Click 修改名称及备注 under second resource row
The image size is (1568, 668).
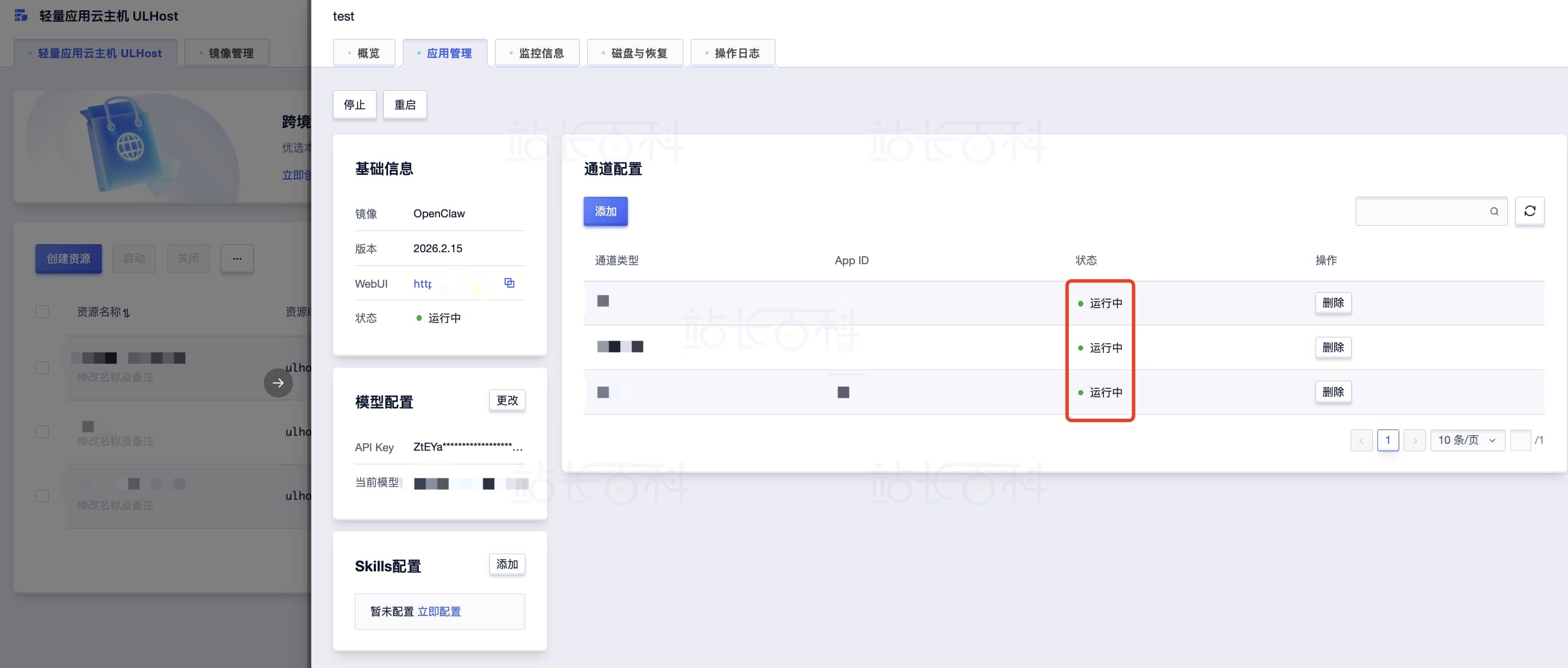[115, 441]
